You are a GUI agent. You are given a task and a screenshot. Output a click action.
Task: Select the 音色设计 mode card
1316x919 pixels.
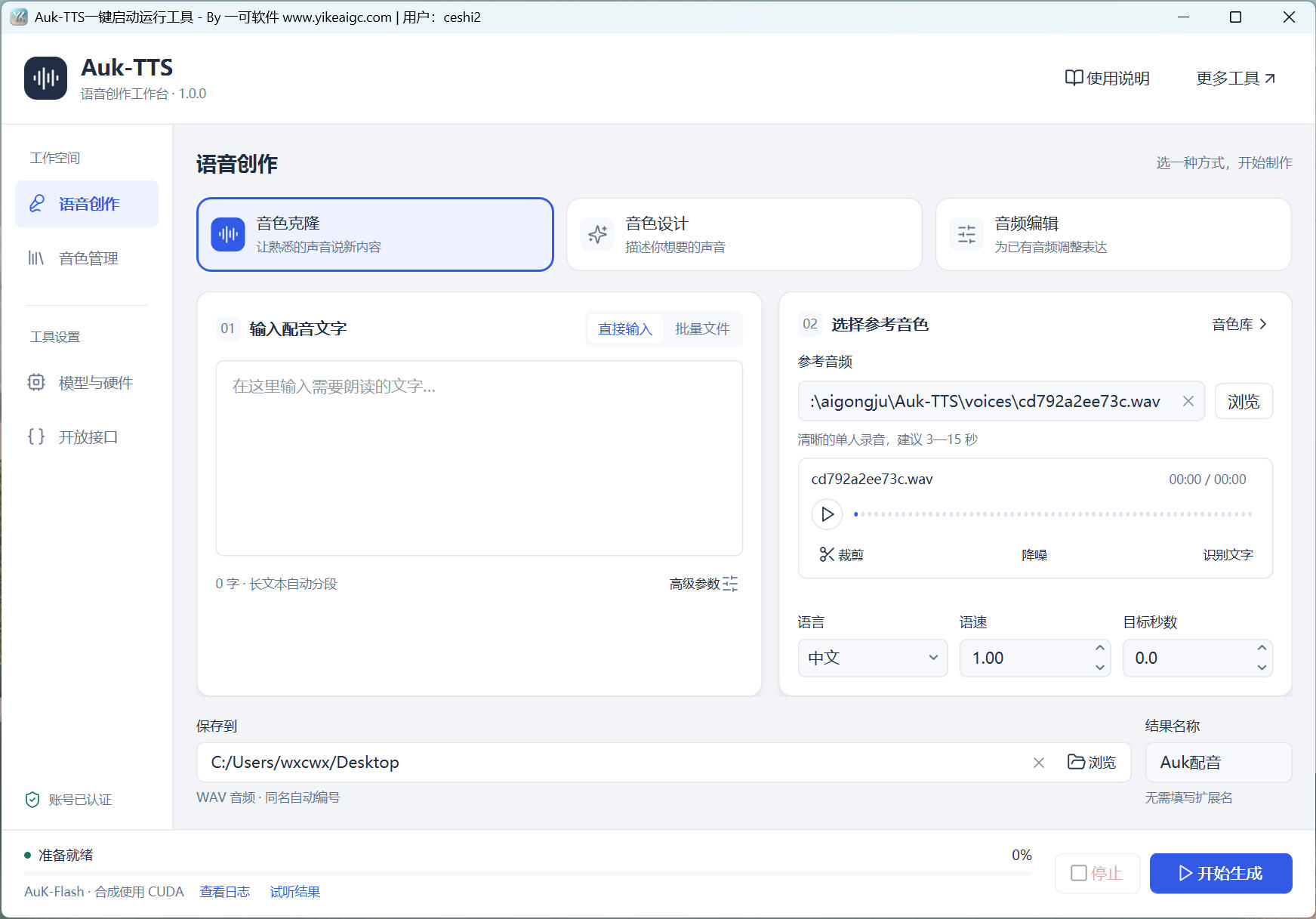(x=744, y=234)
